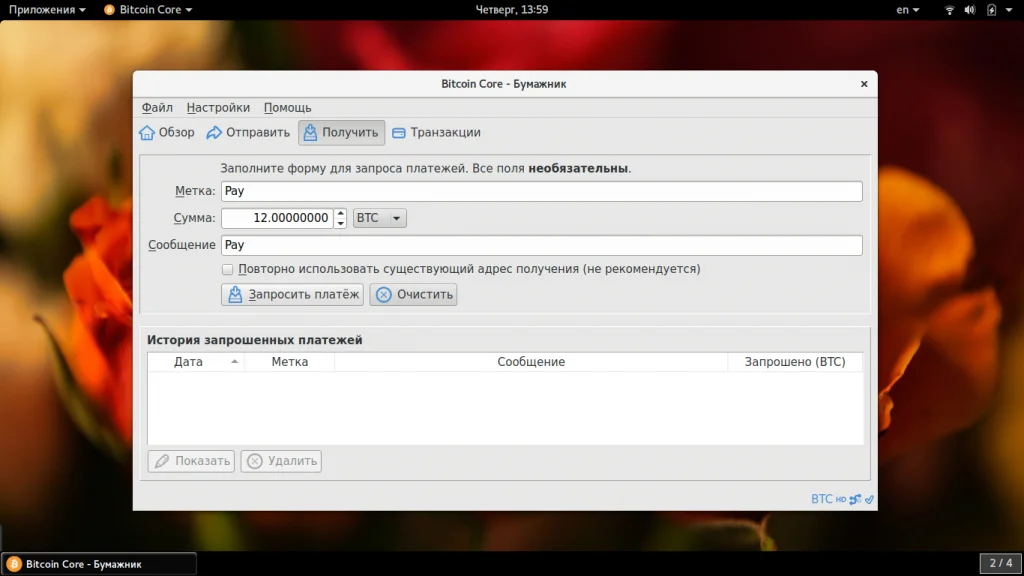
Task: Click the Запросить платёж button
Action: 292,295
